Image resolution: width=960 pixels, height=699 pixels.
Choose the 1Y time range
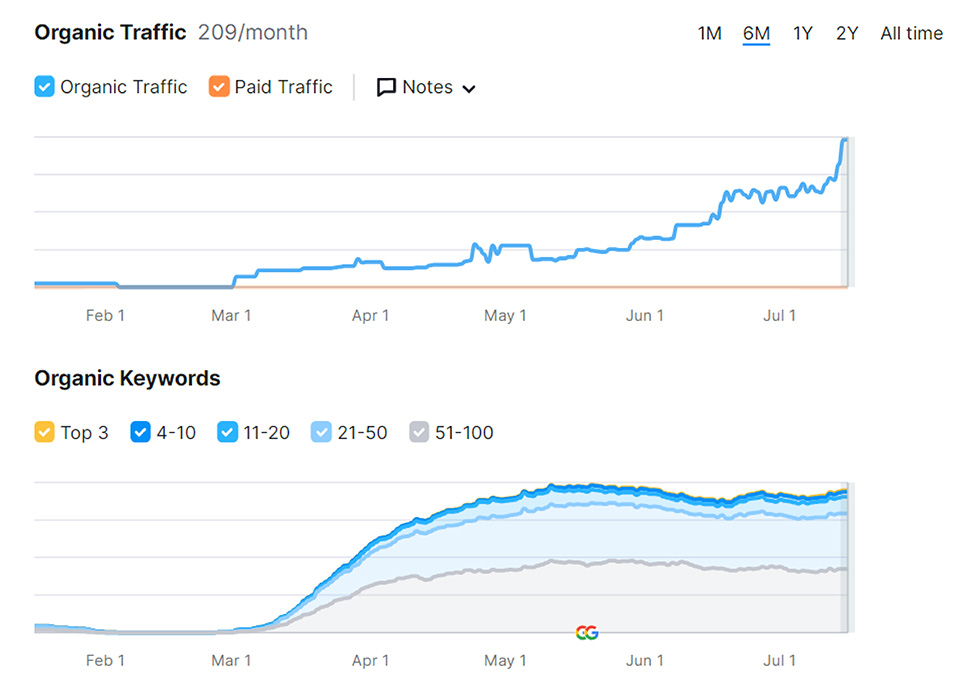coord(803,33)
